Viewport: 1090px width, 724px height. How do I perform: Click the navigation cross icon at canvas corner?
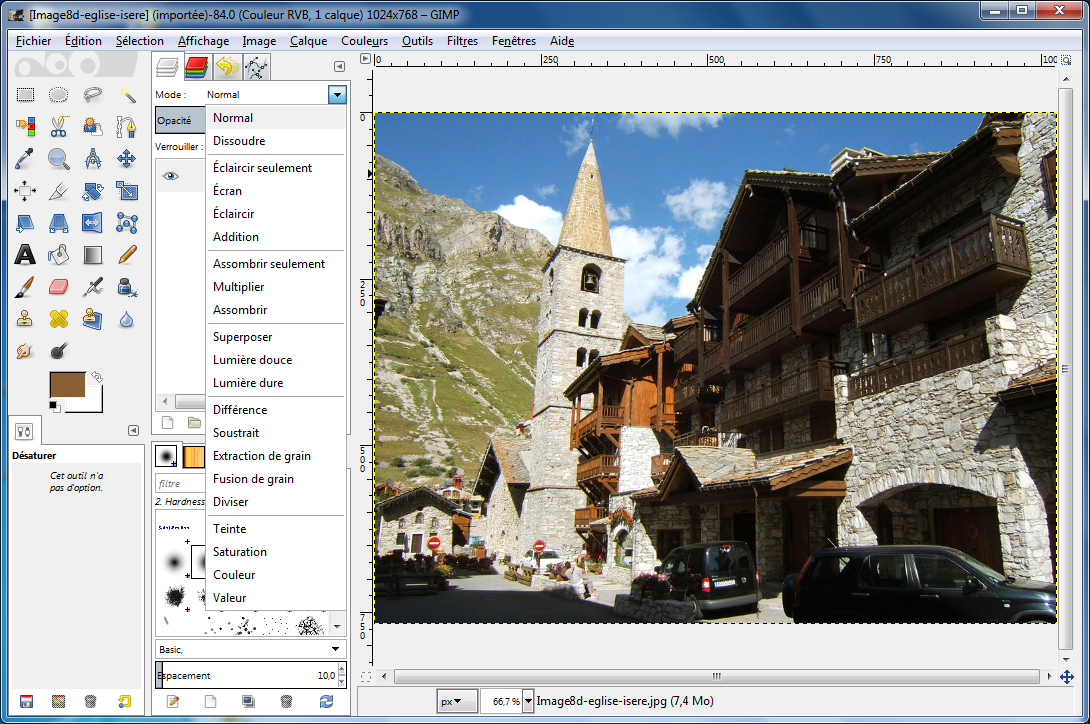1066,677
